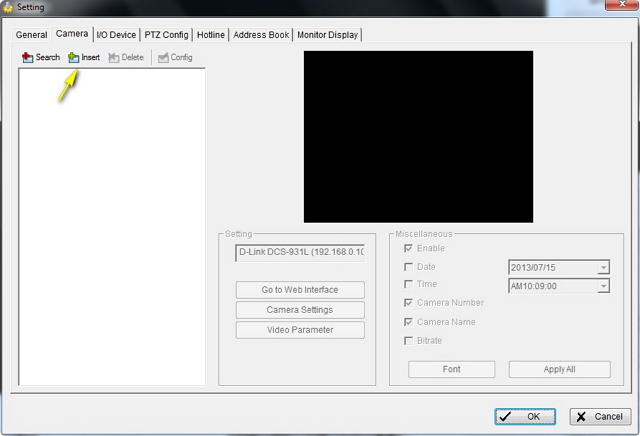This screenshot has width=640, height=436.
Task: Click the Delete camera toolbar icon
Action: click(113, 58)
